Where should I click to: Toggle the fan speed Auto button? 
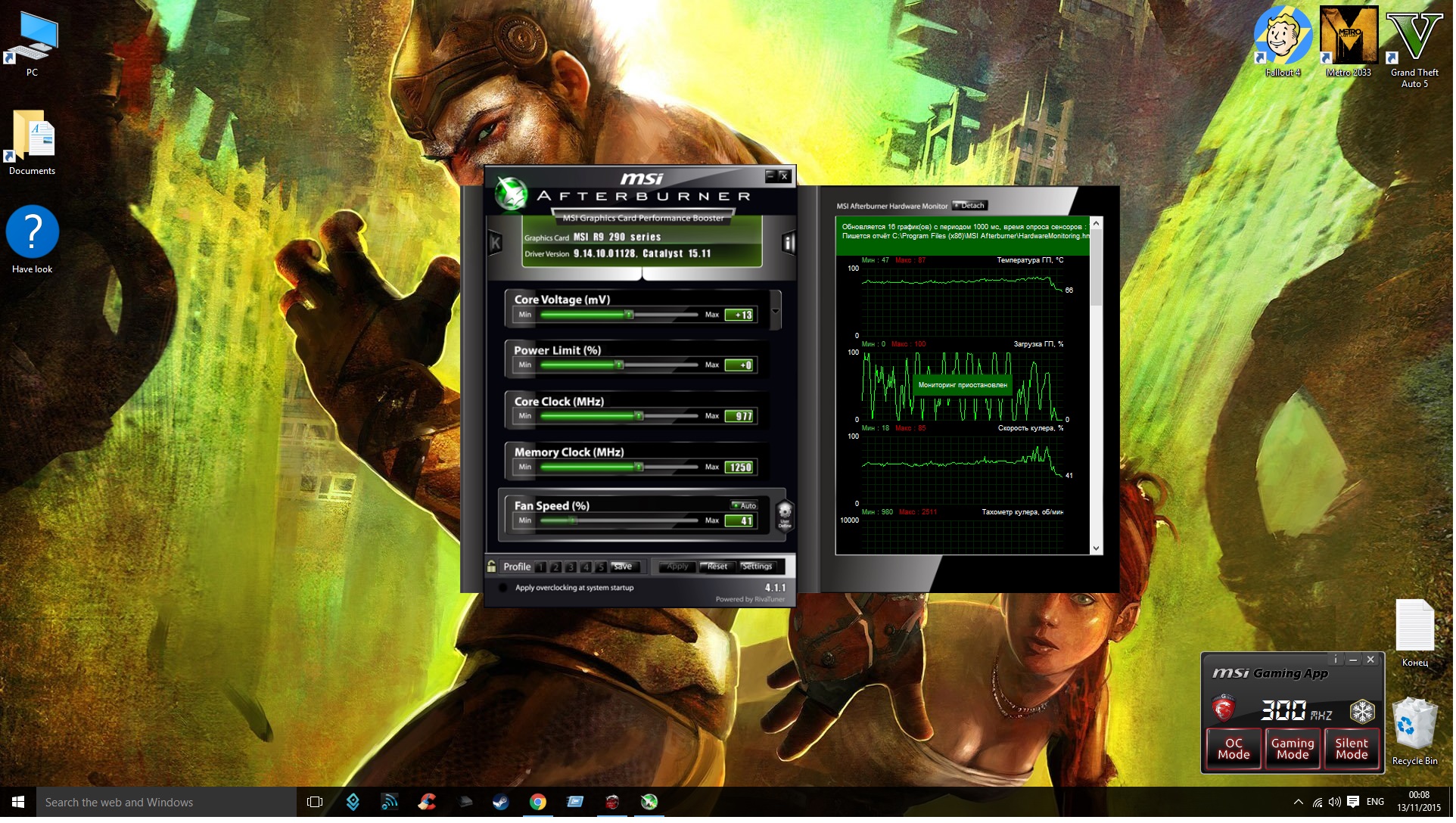tap(744, 506)
